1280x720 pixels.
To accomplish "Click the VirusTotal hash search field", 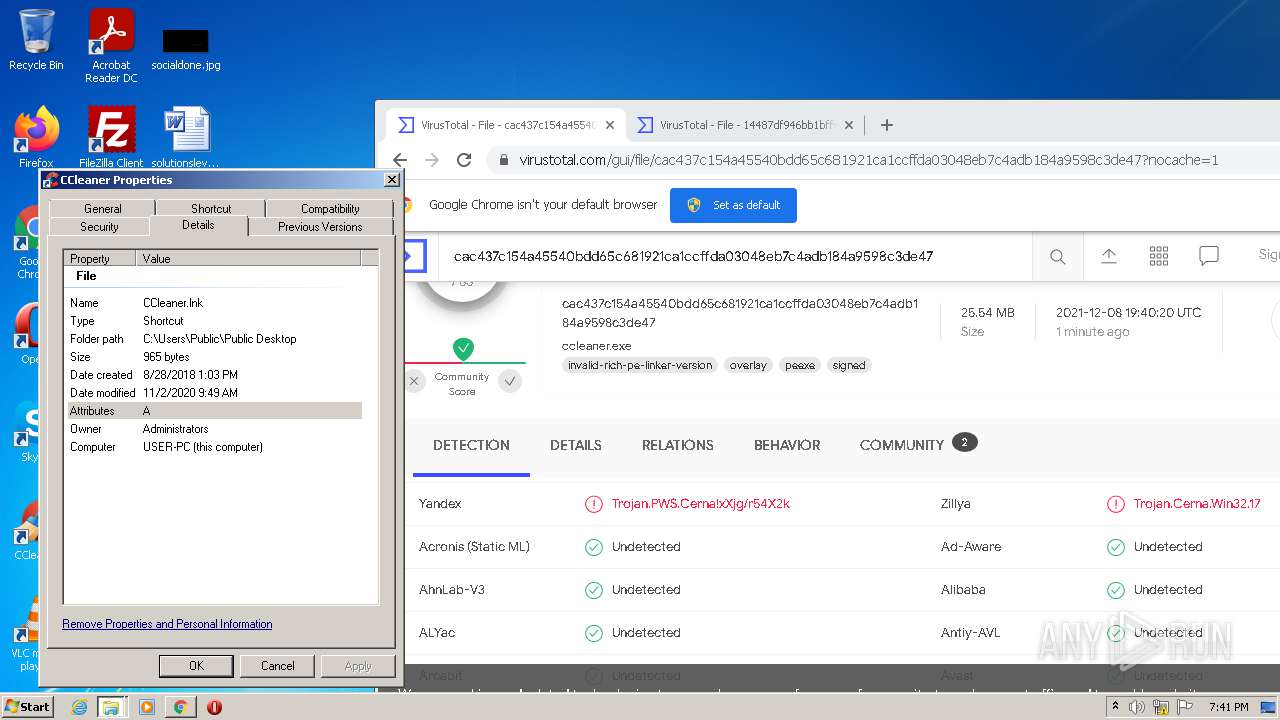I will (735, 257).
